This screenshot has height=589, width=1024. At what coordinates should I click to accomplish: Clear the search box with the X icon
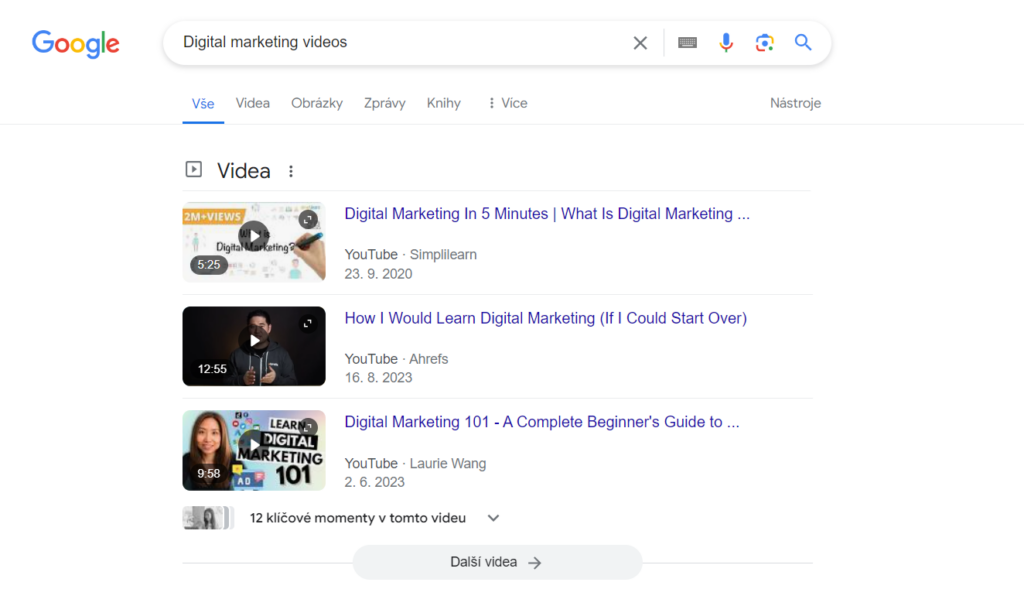pos(640,43)
